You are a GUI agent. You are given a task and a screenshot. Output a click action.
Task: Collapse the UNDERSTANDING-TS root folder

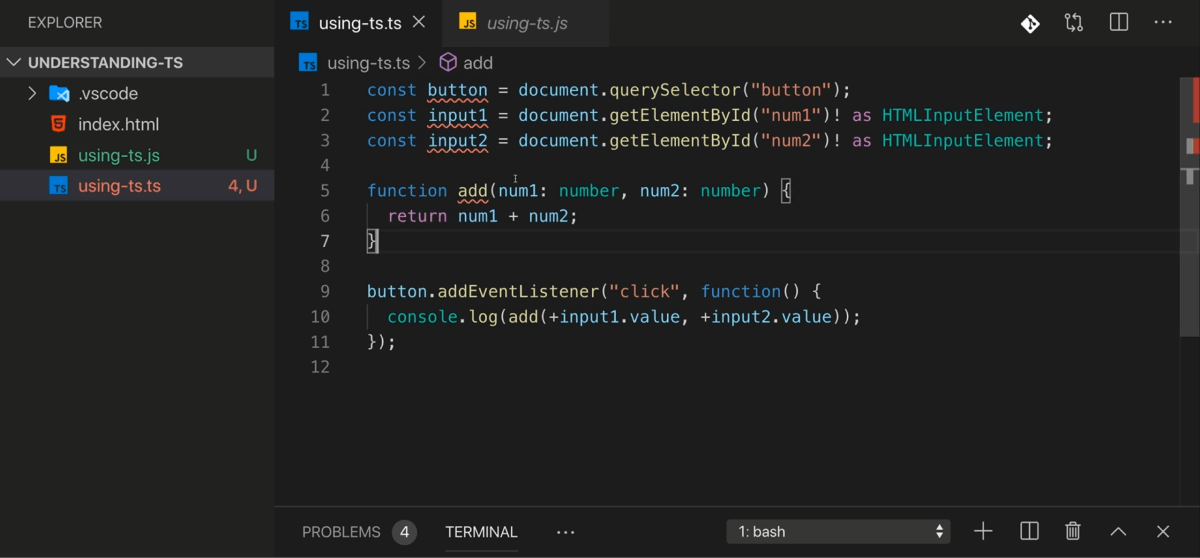pyautogui.click(x=14, y=62)
